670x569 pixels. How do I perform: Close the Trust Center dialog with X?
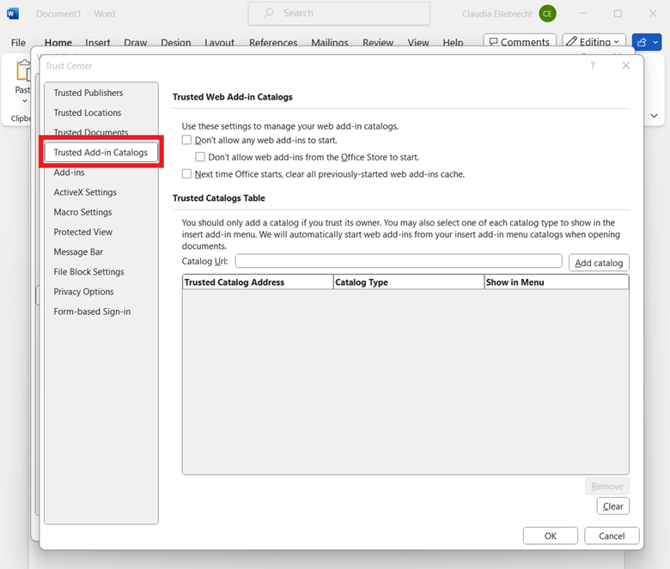(x=626, y=66)
